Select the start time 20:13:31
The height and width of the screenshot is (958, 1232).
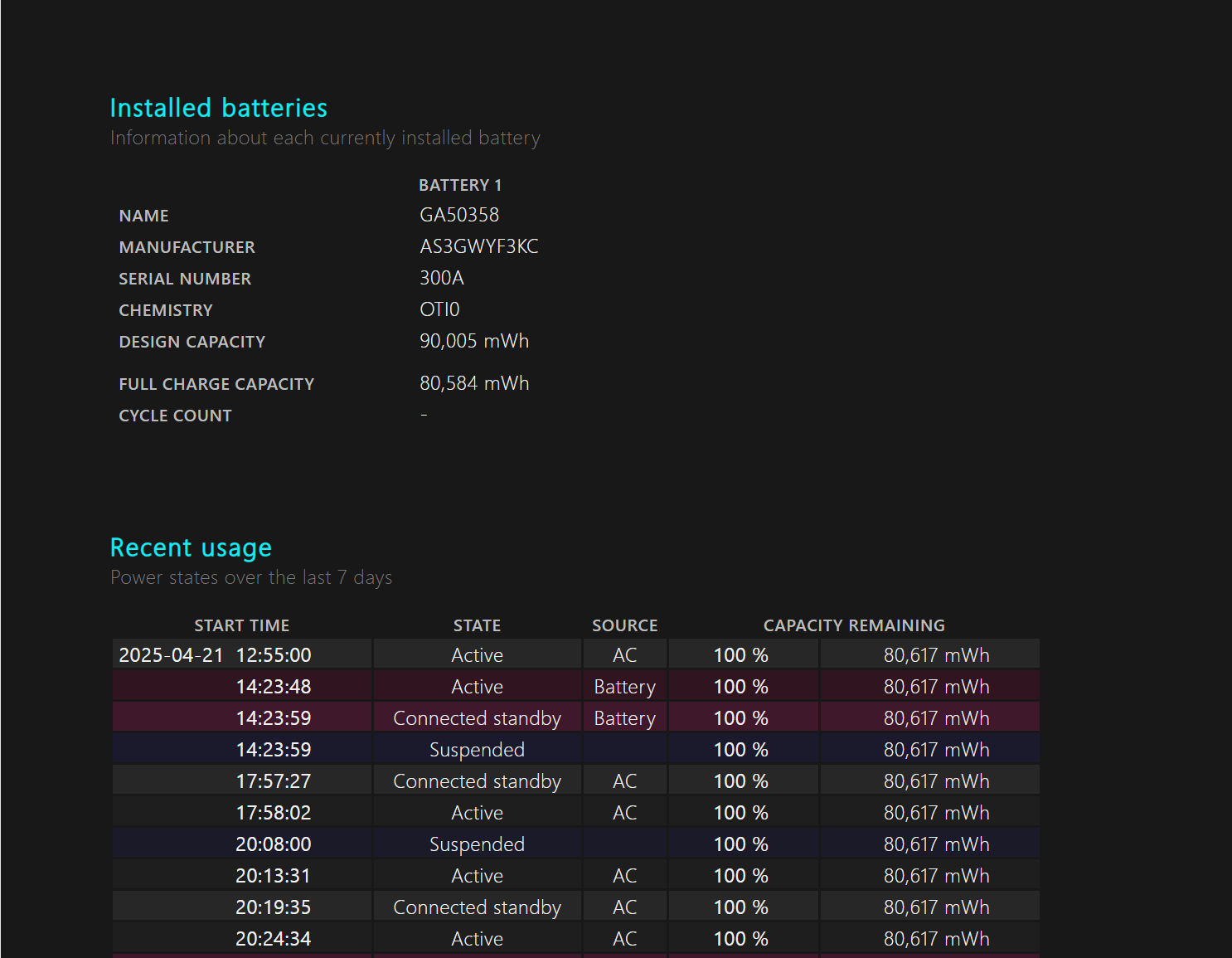[274, 876]
